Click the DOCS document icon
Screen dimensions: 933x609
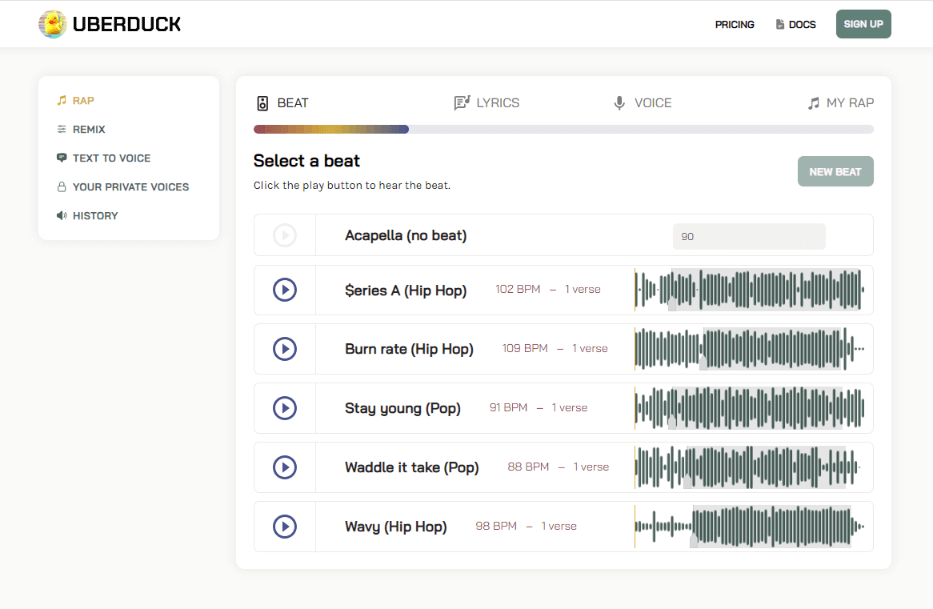779,23
